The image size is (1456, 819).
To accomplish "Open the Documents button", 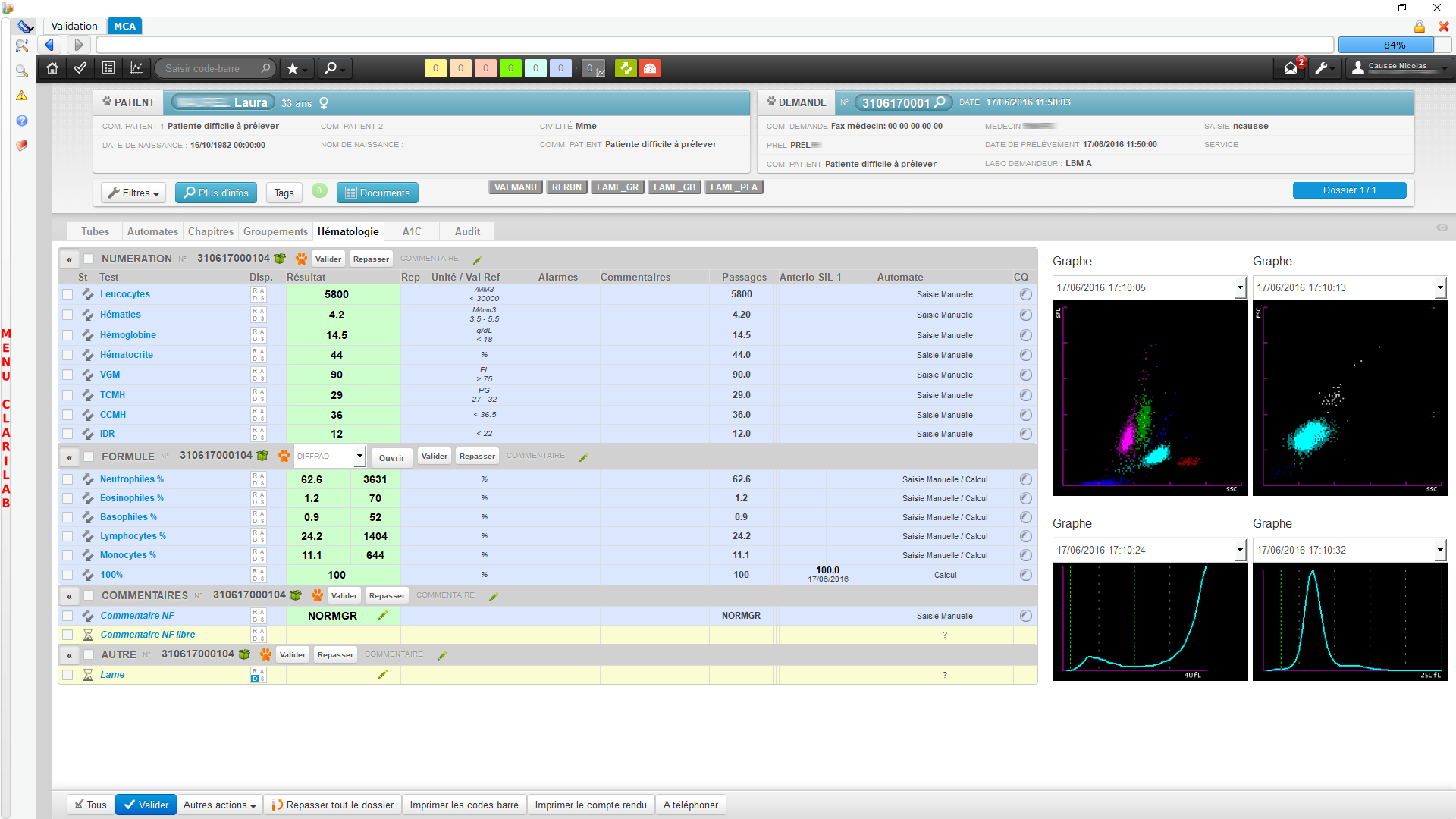I will (x=378, y=193).
